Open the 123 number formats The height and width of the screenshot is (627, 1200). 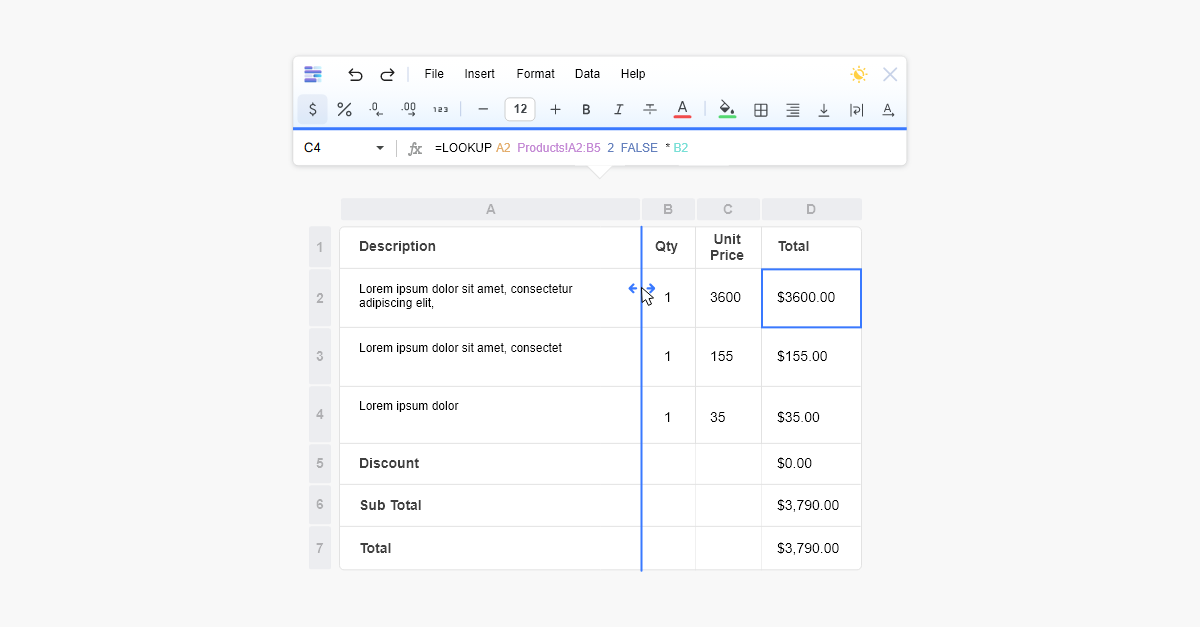click(440, 110)
